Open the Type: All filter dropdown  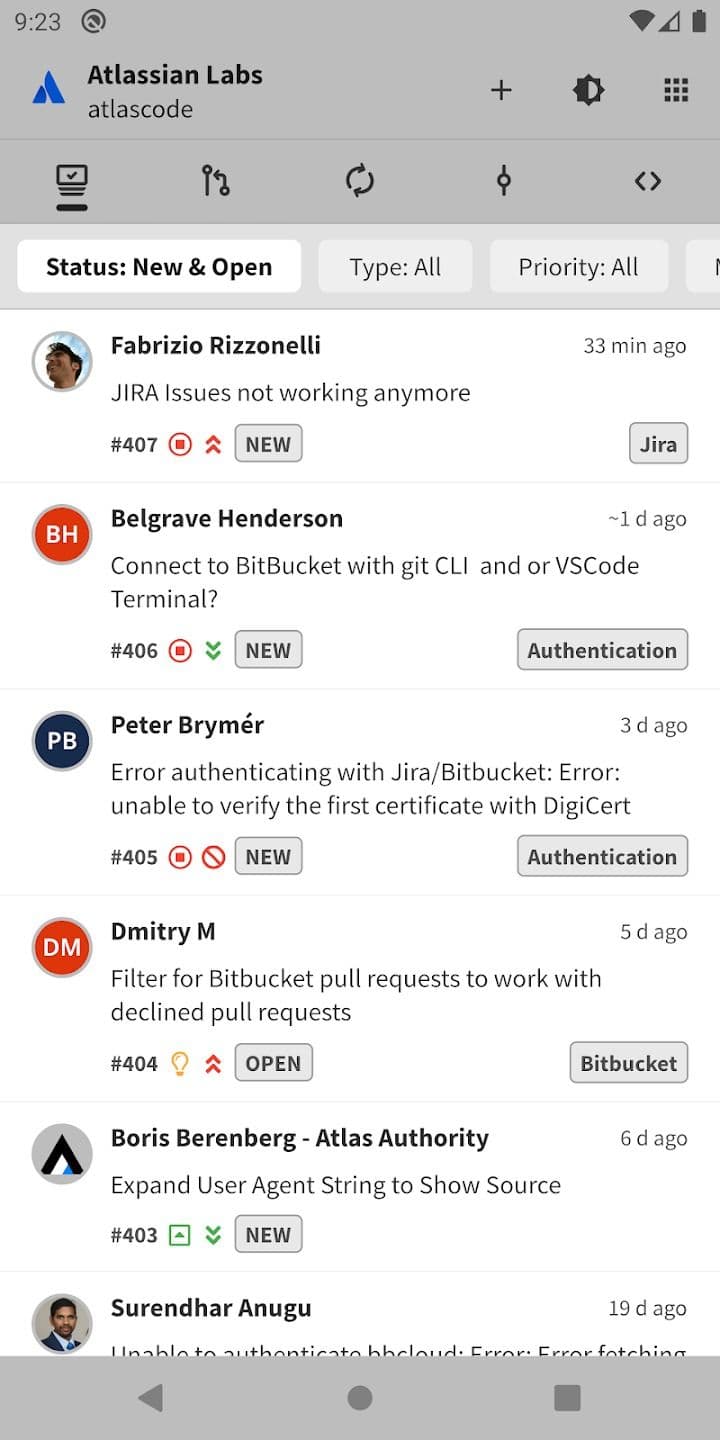pos(395,266)
